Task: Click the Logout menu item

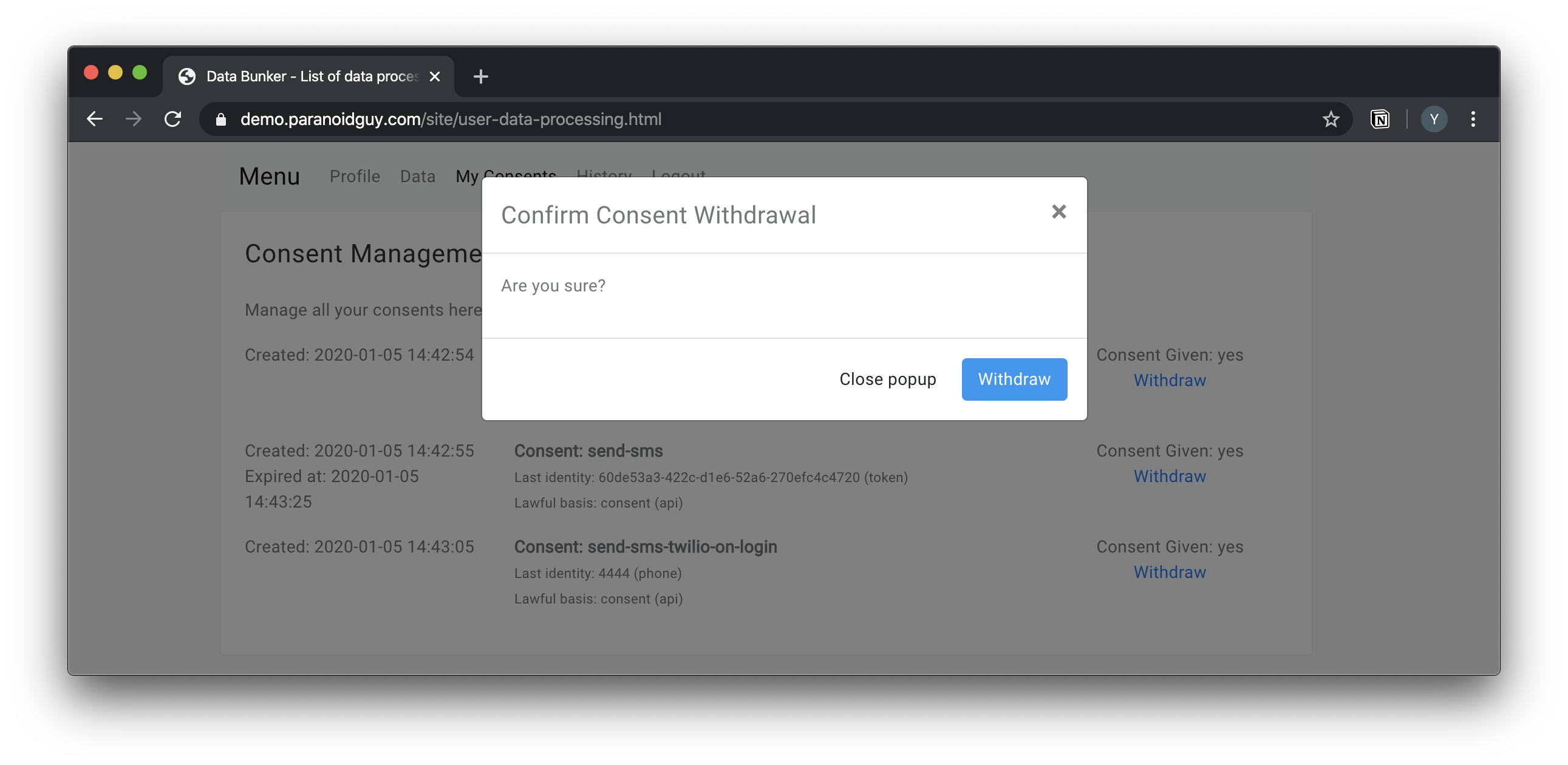Action: click(678, 176)
